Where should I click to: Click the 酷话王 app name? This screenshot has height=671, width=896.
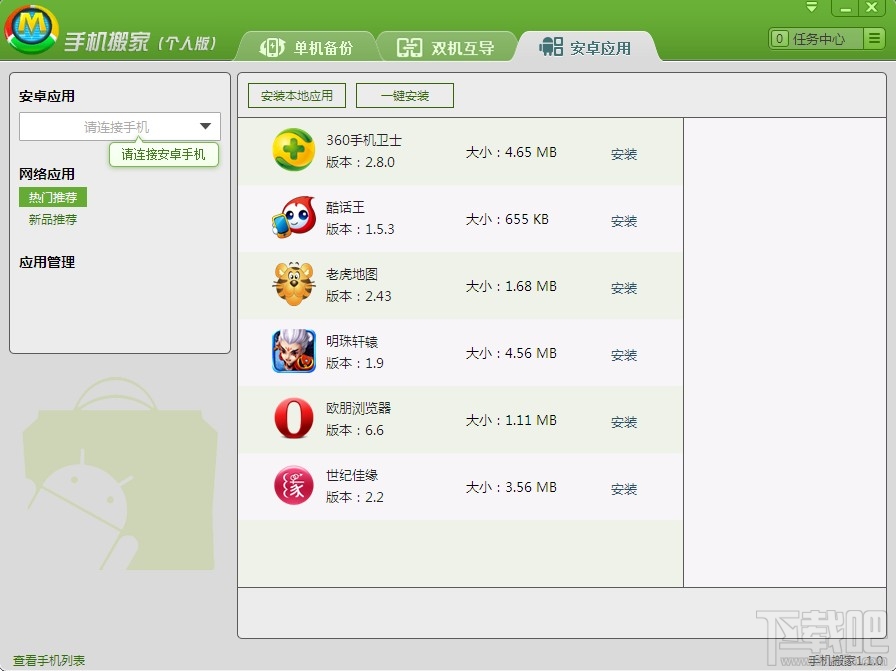[345, 207]
